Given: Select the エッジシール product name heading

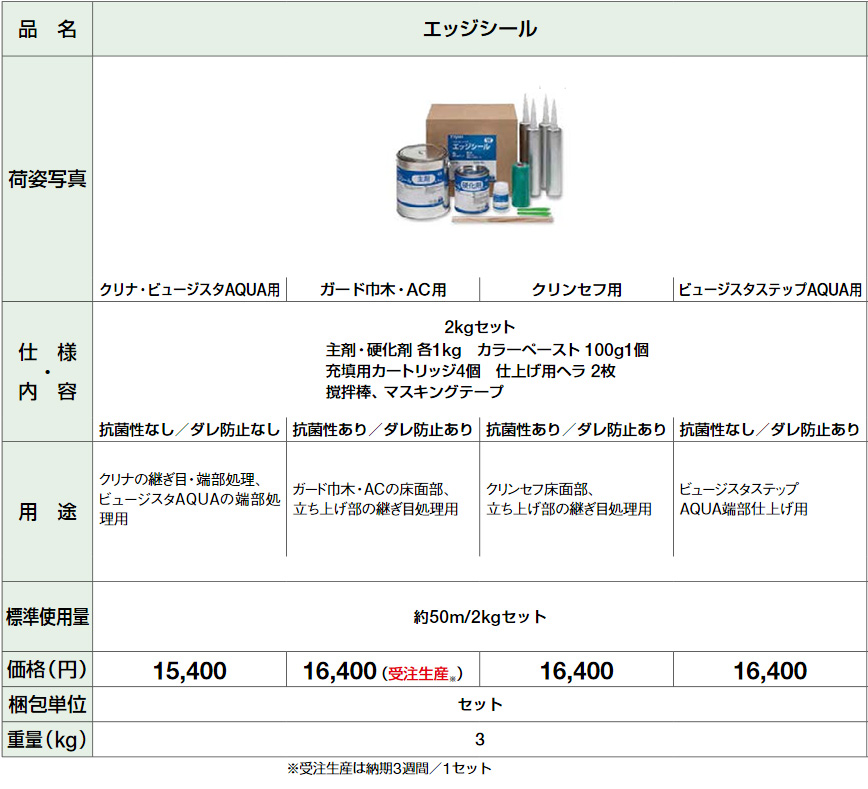Looking at the screenshot, I should click(480, 29).
